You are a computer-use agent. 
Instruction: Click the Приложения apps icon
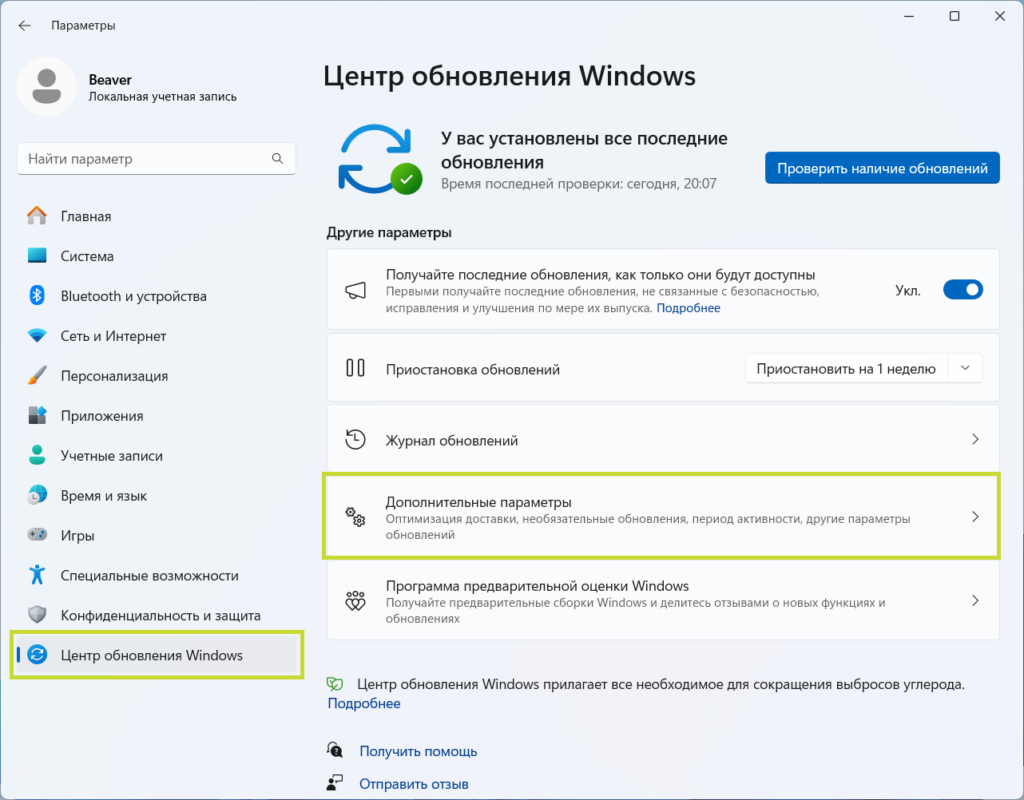point(37,415)
